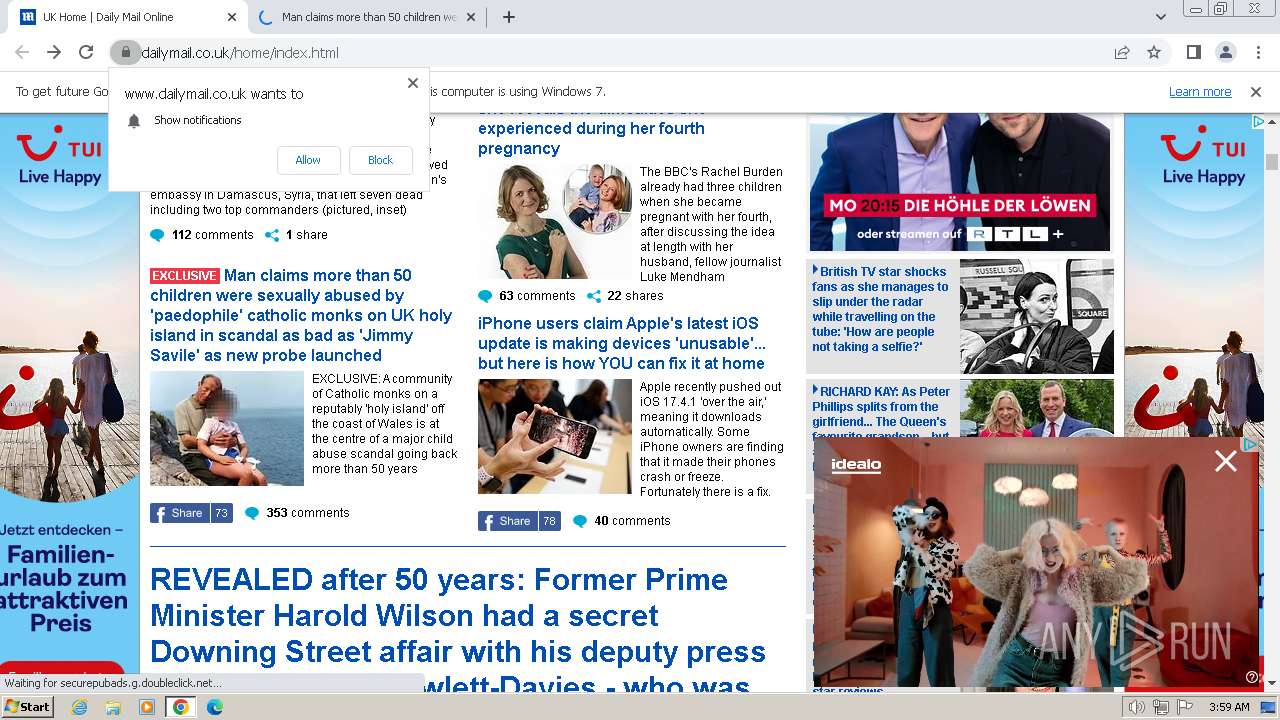This screenshot has height=720, width=1280.
Task: Open the Chrome profile menu
Action: click(1225, 52)
